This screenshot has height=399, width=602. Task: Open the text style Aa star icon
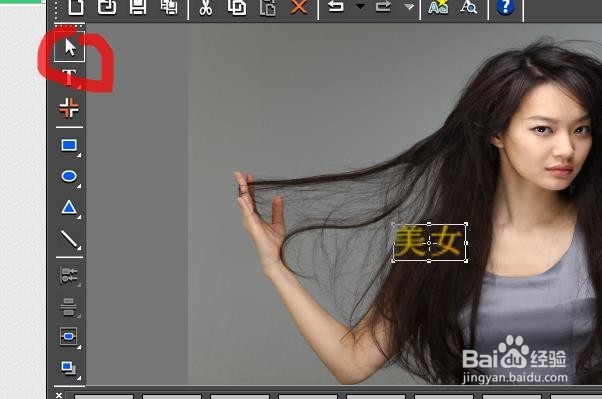(x=438, y=7)
